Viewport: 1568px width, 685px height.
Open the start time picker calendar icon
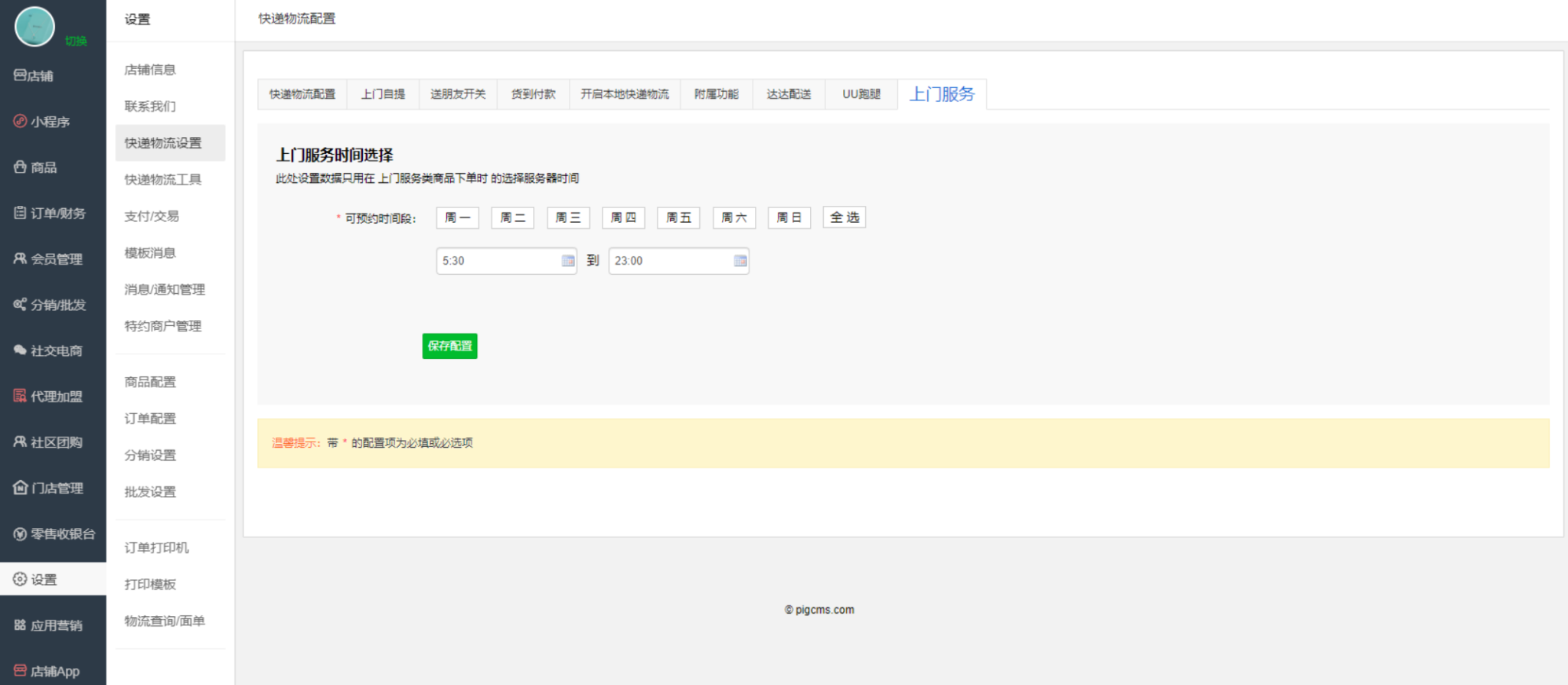click(x=568, y=261)
